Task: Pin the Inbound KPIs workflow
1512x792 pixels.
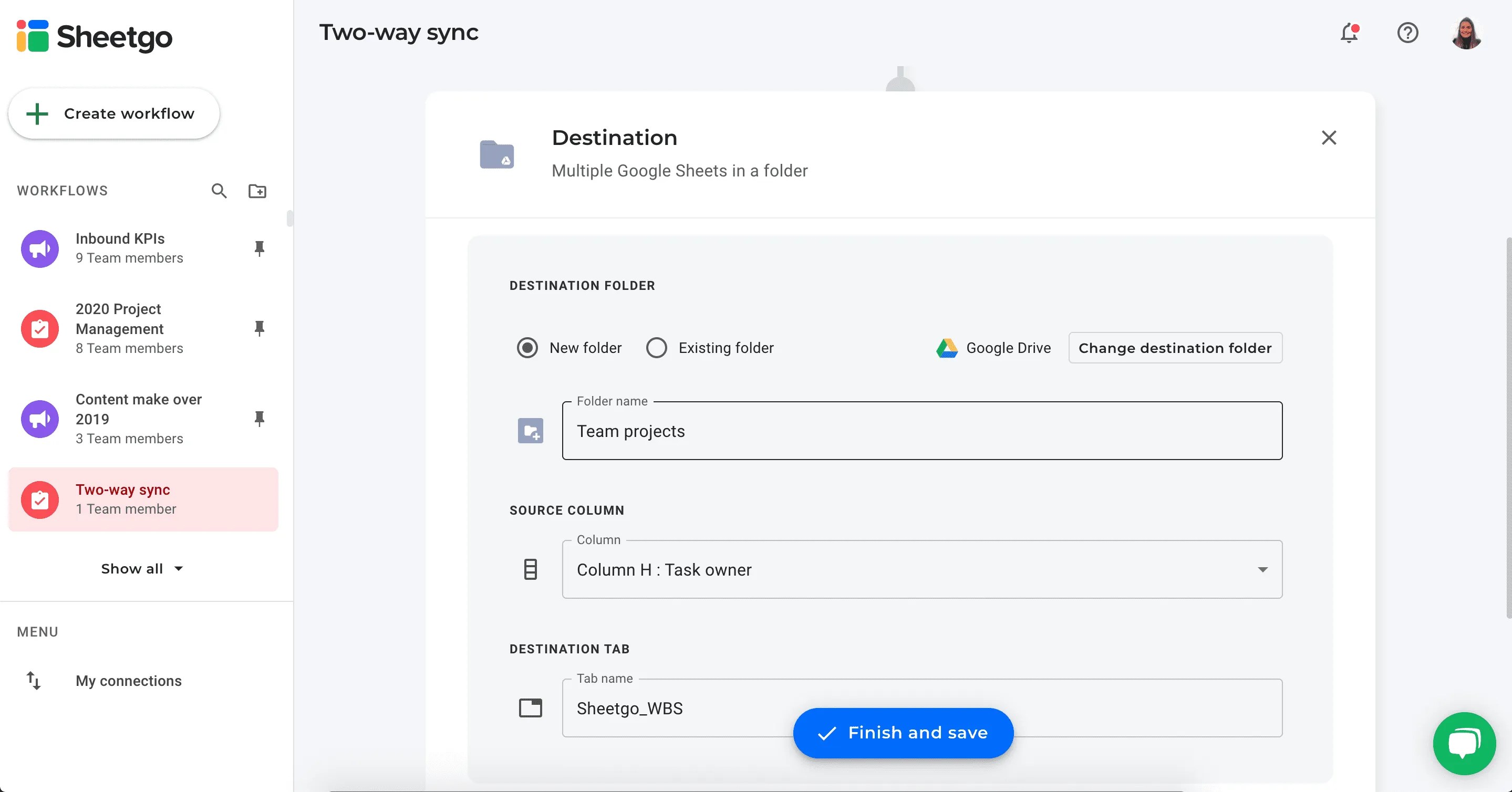Action: point(260,249)
